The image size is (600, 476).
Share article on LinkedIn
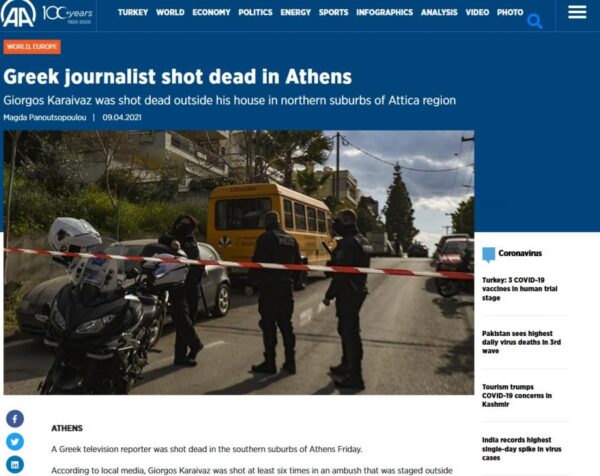(15, 465)
